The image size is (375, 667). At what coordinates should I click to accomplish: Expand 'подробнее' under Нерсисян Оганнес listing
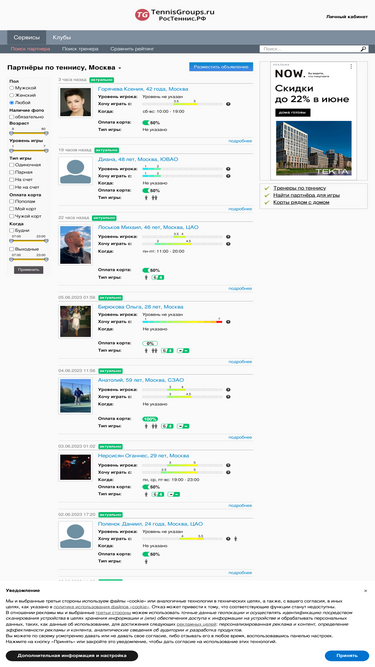(240, 505)
